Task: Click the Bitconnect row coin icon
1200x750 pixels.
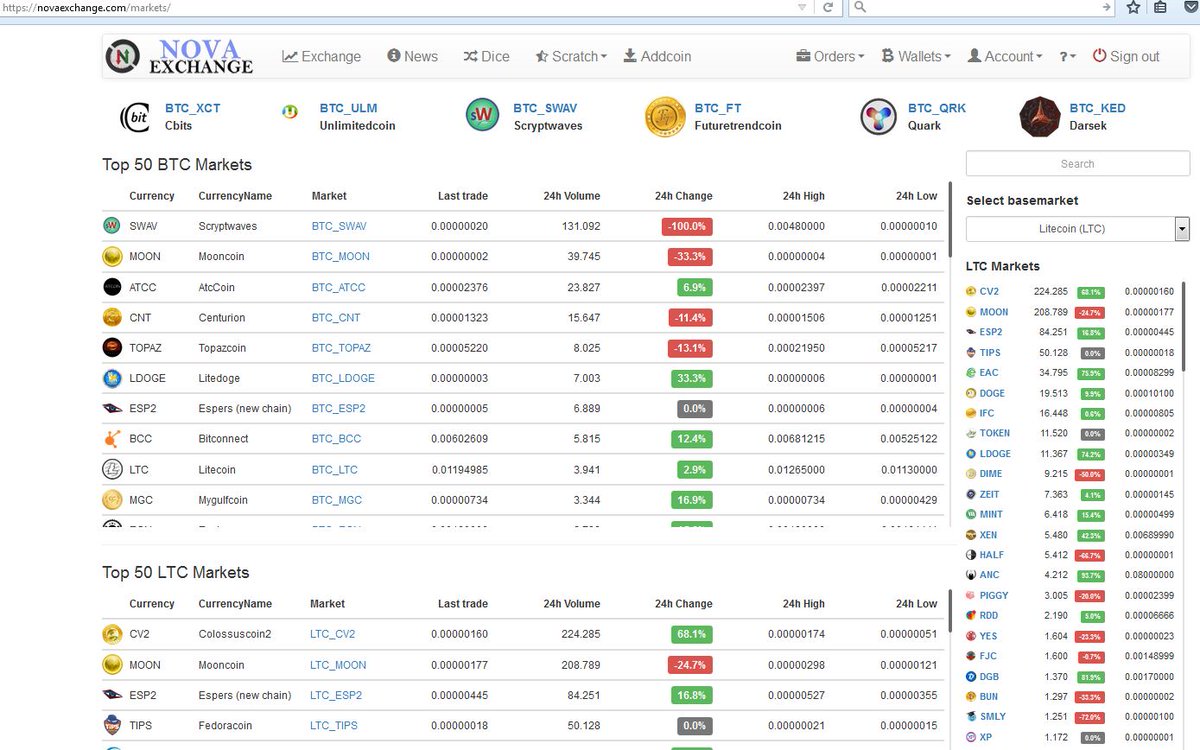Action: (x=112, y=439)
